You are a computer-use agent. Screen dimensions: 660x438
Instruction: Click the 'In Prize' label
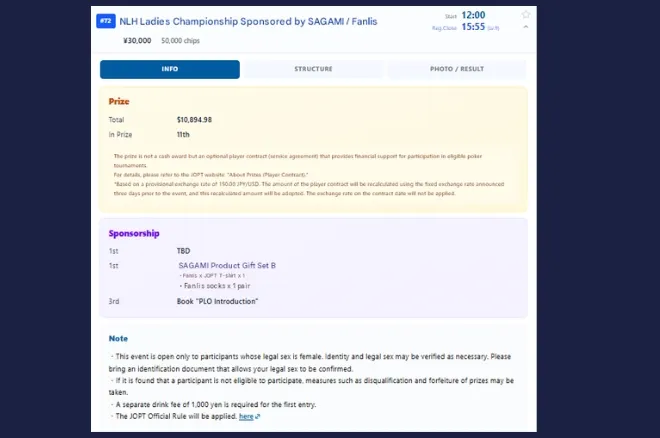(x=120, y=135)
